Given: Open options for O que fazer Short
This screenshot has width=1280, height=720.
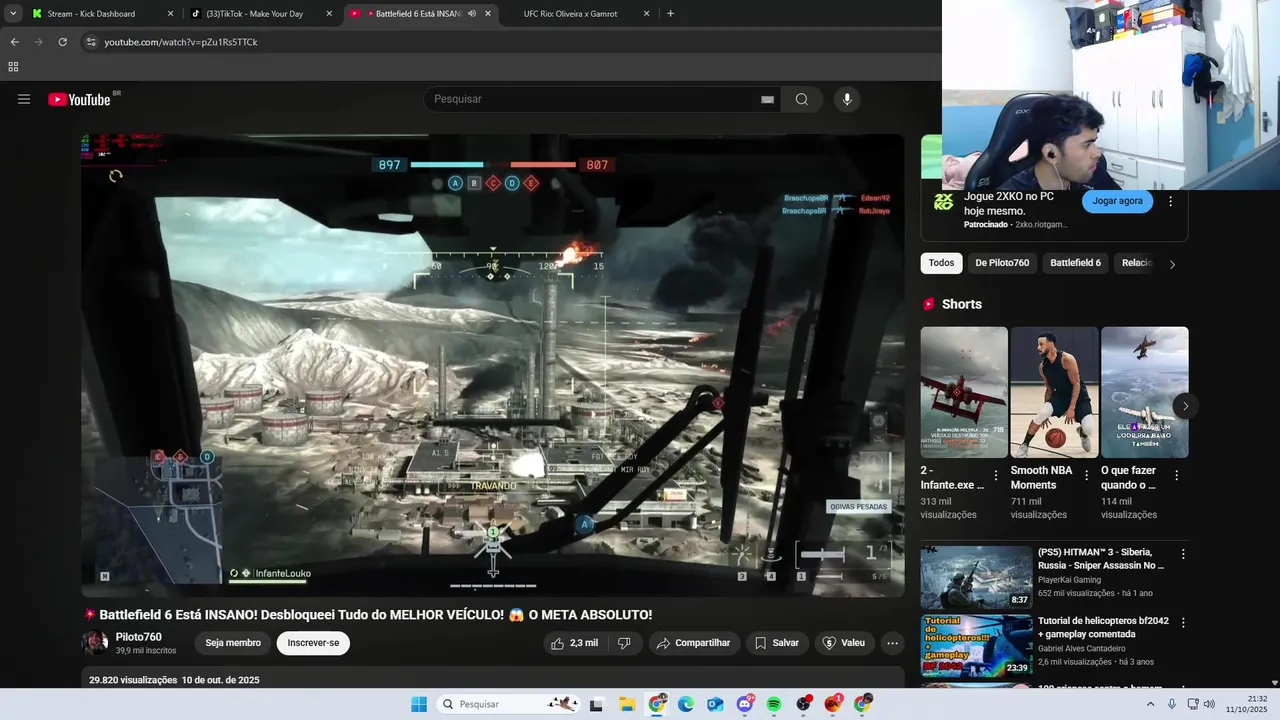Looking at the screenshot, I should coord(1176,476).
